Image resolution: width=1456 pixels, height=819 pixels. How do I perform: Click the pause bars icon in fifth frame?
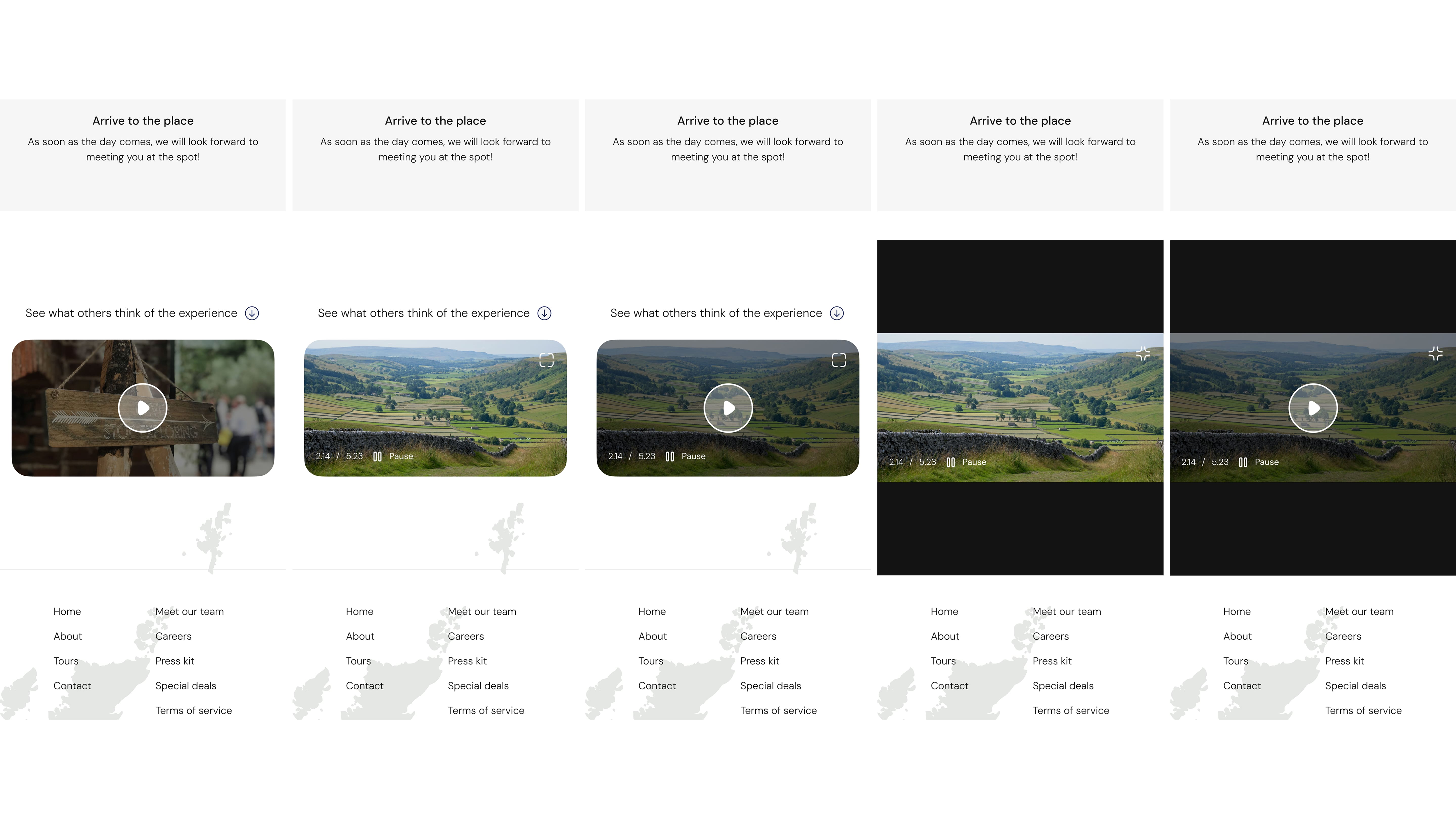[1243, 462]
